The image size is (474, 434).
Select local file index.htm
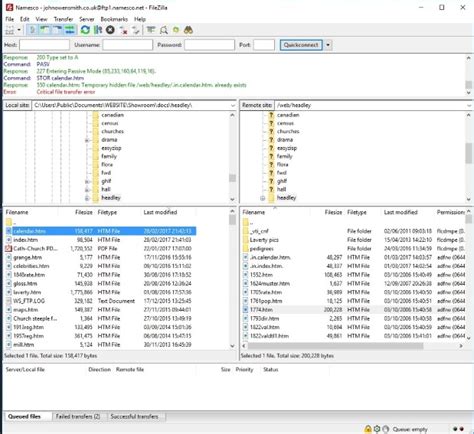(25, 240)
